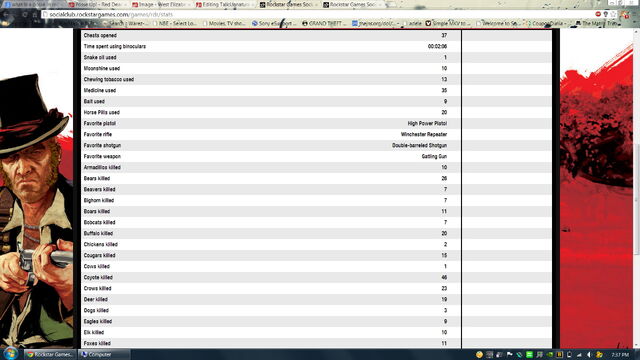This screenshot has height=360, width=640.
Task: Open the Movies, TV shows bookmark
Action: pyautogui.click(x=224, y=24)
